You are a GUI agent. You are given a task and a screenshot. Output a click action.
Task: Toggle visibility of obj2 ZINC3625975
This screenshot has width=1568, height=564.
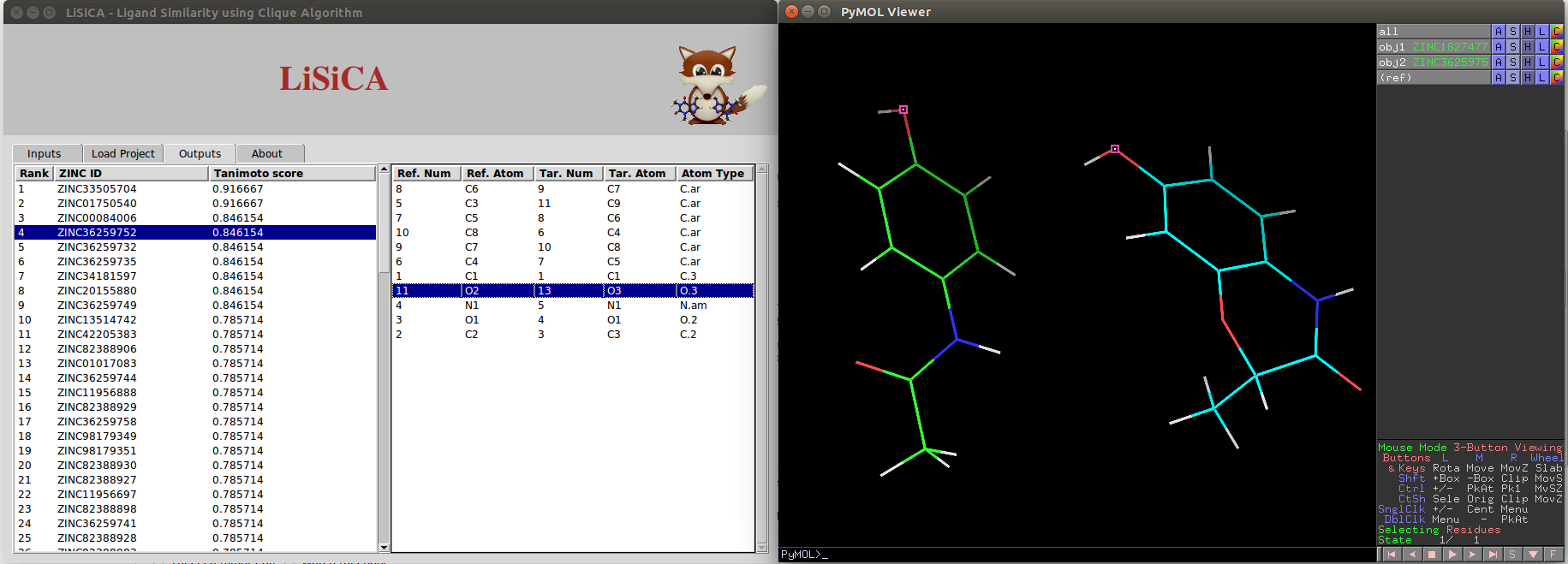(x=1433, y=62)
